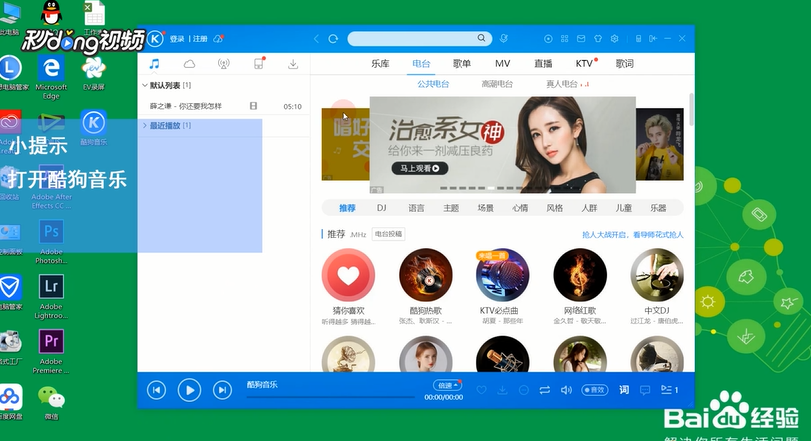Open the 酷狗热歌 radio station
The image size is (811, 441).
tap(425, 275)
